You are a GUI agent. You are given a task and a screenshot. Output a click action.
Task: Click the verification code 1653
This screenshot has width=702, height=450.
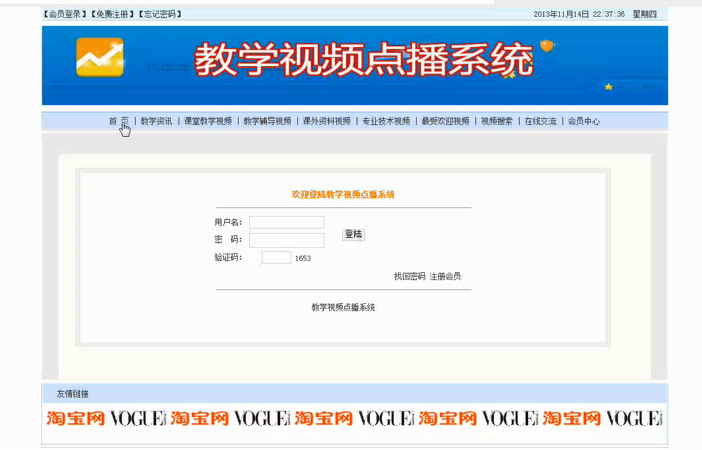coord(303,258)
